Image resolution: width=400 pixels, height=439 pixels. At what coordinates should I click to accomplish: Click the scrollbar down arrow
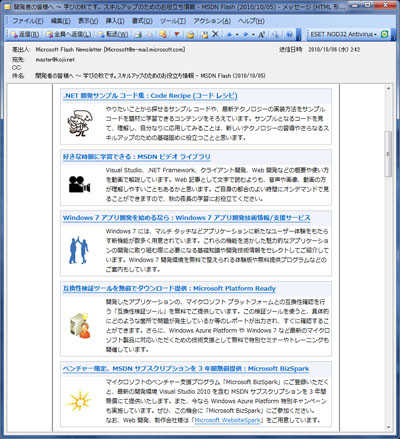tap(388, 428)
